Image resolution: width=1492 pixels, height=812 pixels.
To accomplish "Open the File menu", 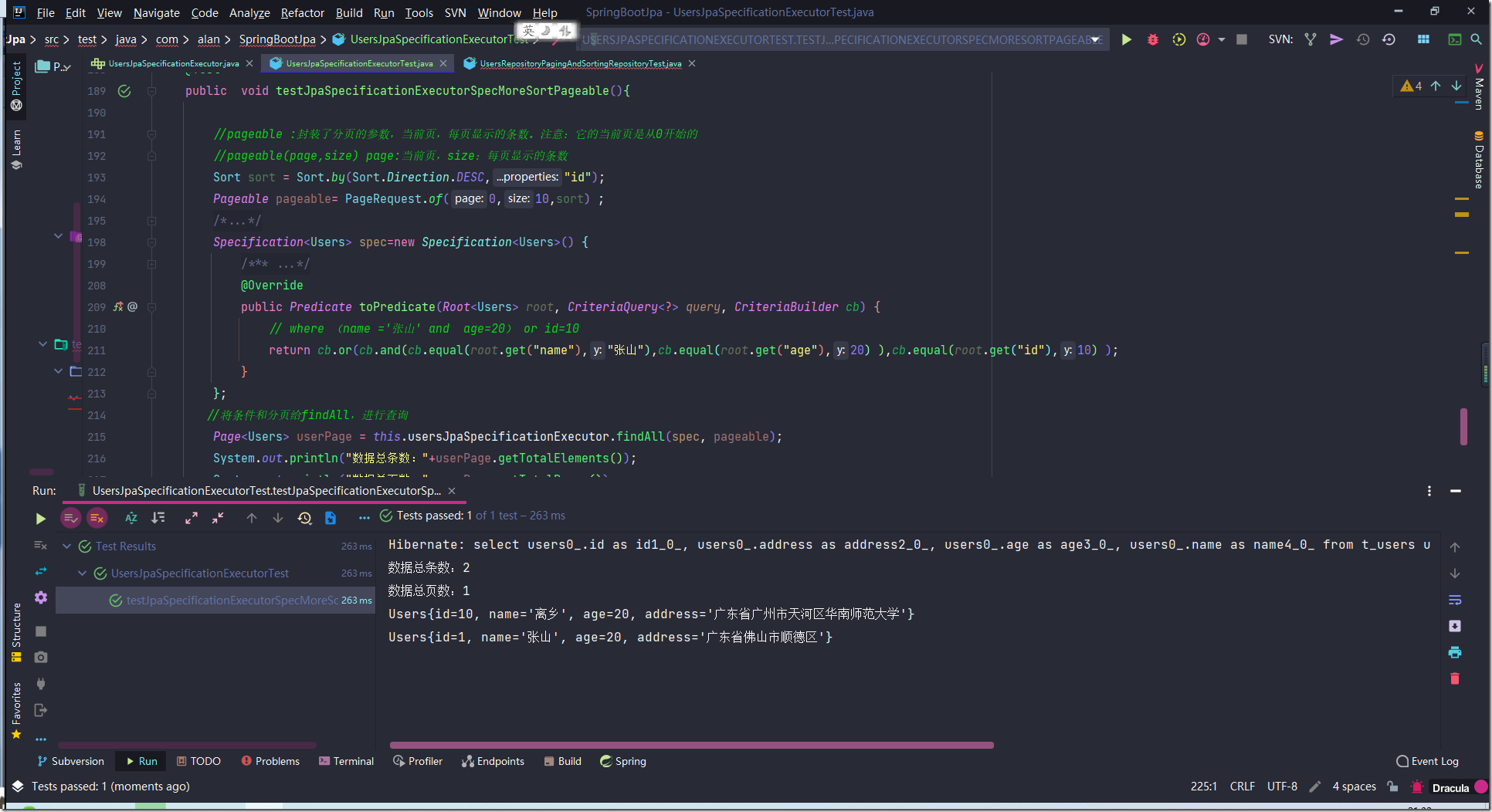I will click(x=46, y=12).
